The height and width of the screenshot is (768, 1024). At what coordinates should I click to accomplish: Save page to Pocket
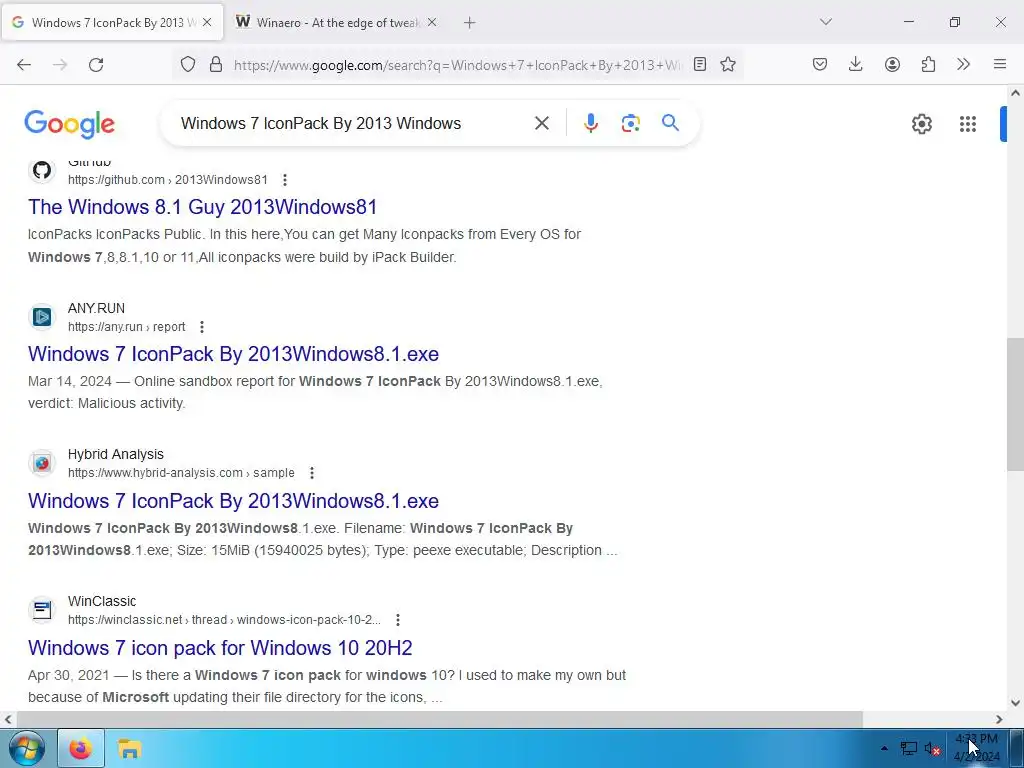820,65
